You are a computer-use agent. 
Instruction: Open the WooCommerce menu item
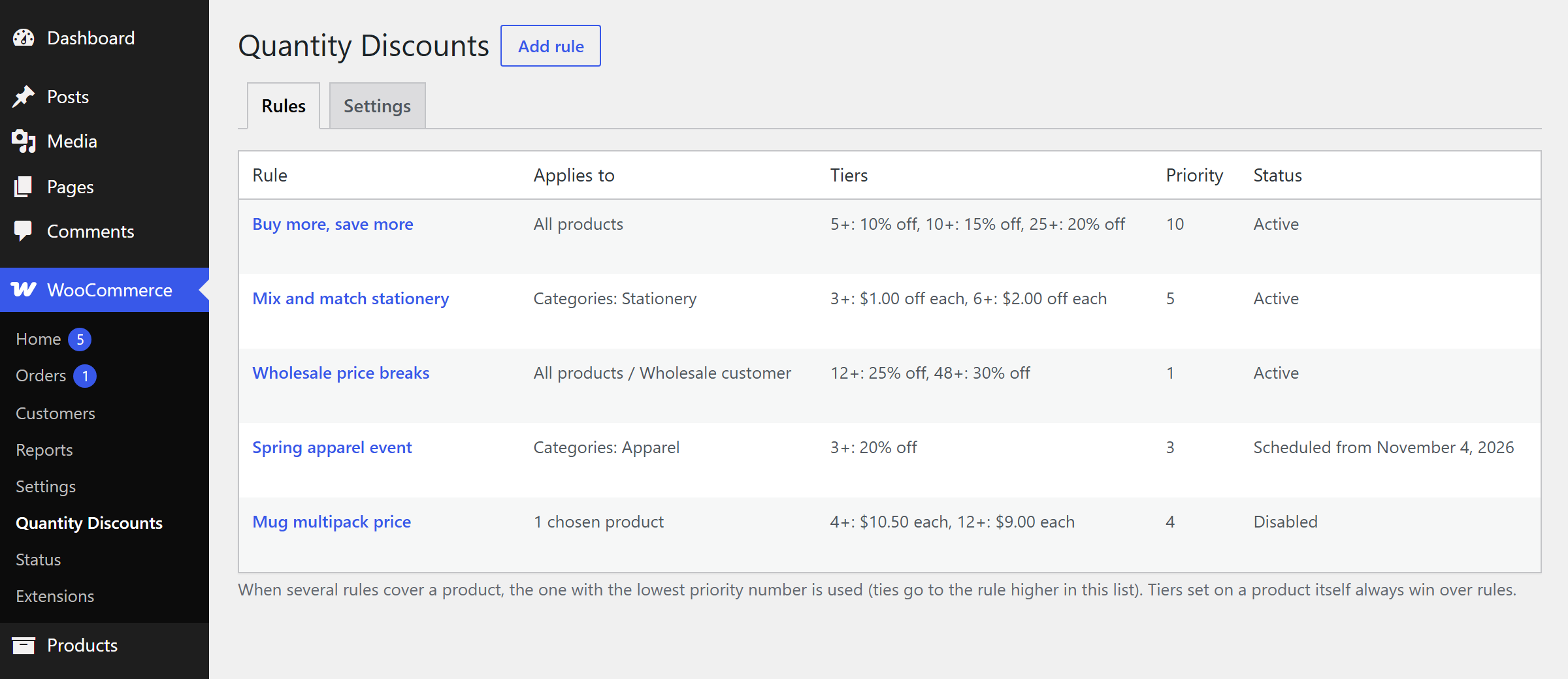[105, 290]
